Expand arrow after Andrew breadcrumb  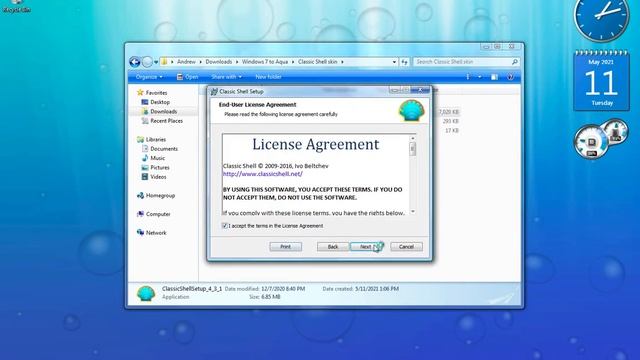point(200,62)
